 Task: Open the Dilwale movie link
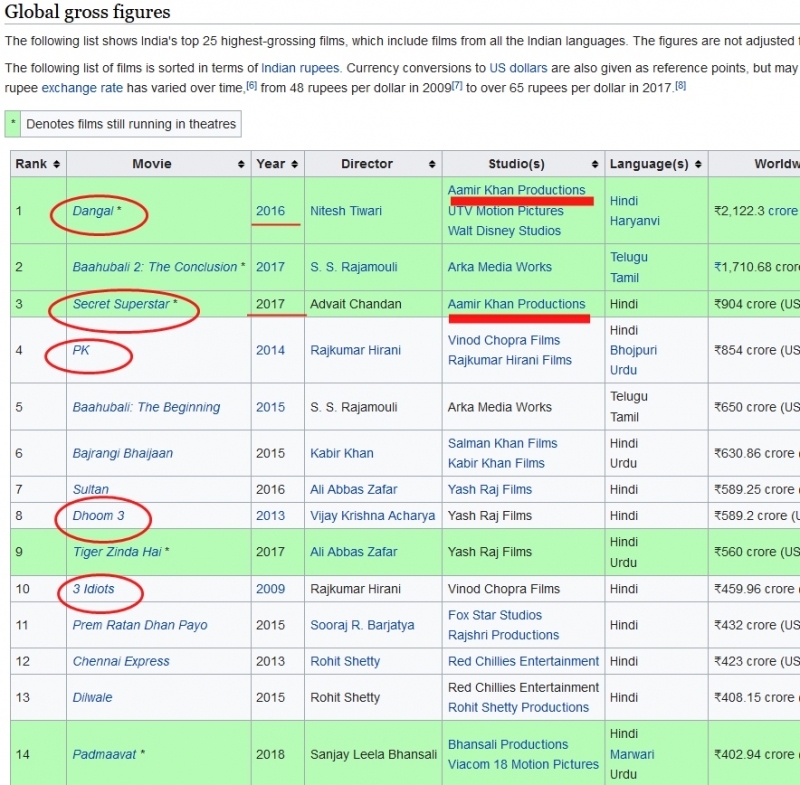coord(92,697)
